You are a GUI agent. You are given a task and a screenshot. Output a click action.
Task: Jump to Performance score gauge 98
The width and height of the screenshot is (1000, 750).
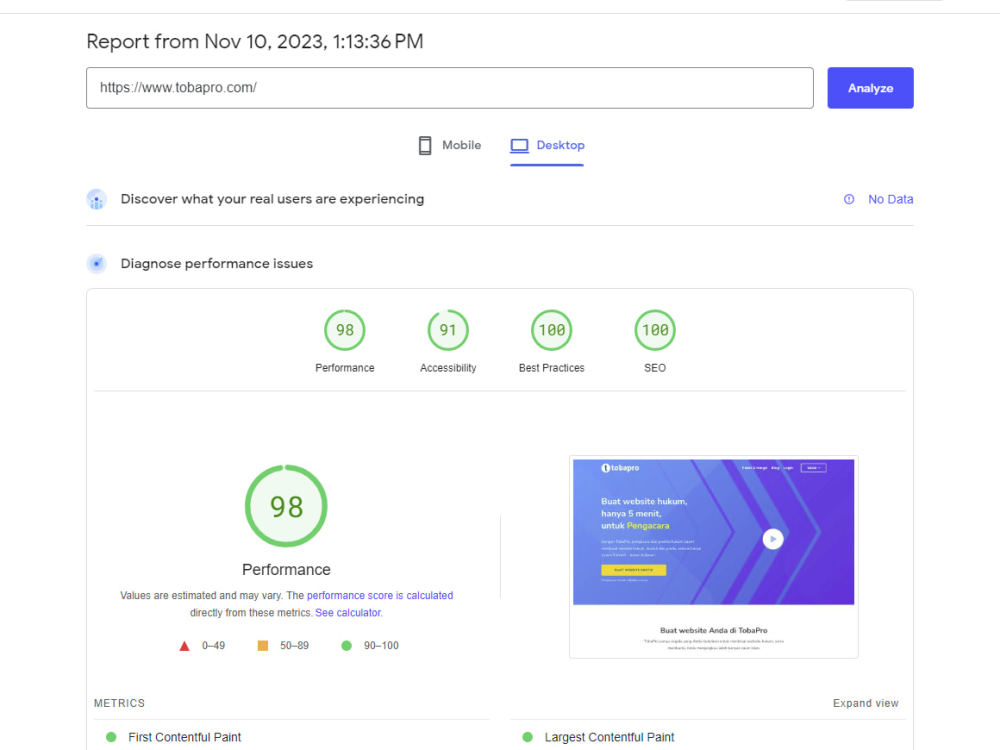pos(344,330)
